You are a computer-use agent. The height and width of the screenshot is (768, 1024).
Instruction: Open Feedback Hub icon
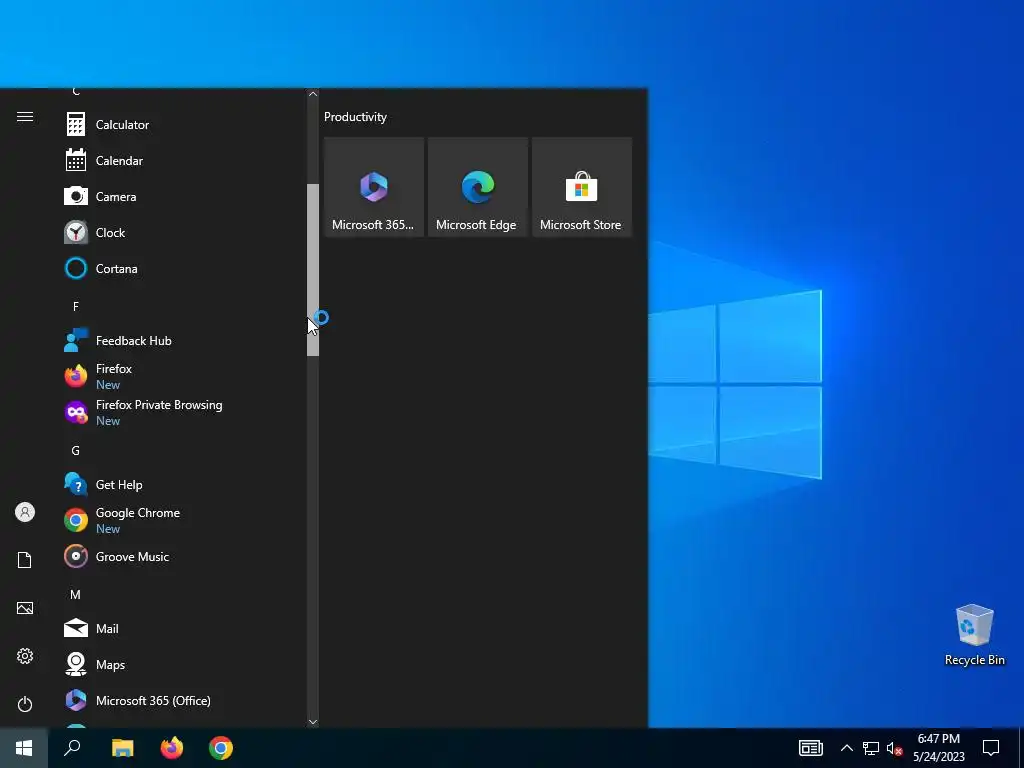(76, 340)
